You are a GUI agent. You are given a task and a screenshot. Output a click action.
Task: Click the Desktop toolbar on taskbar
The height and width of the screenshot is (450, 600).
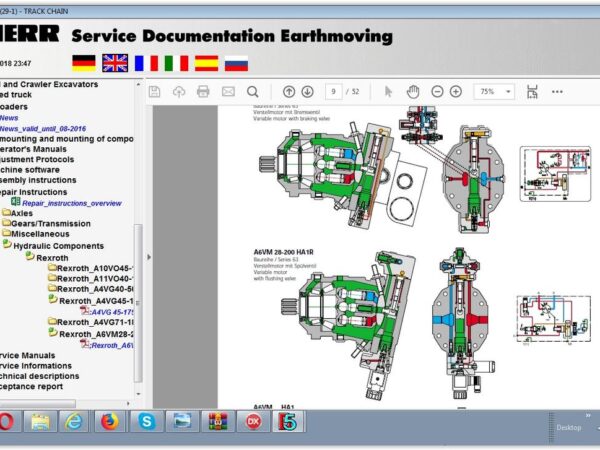point(569,427)
